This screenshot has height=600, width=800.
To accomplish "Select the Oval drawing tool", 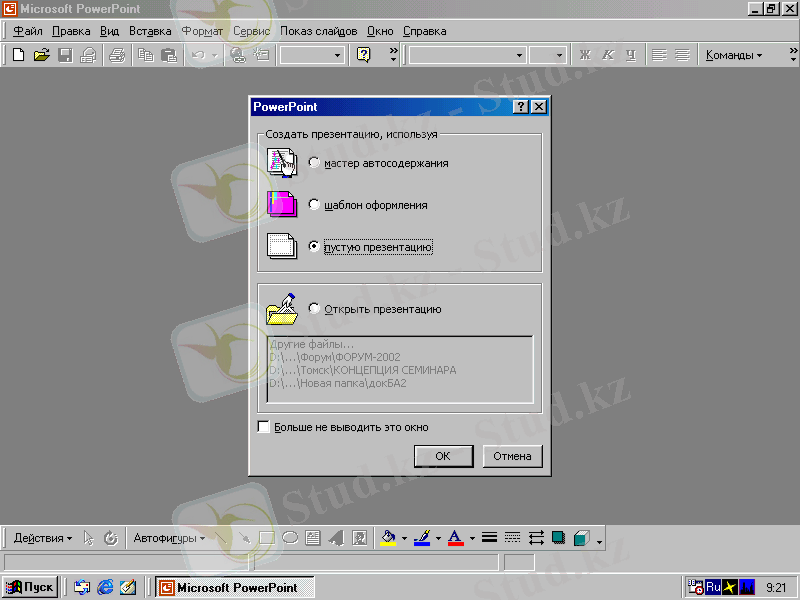I will tap(290, 538).
